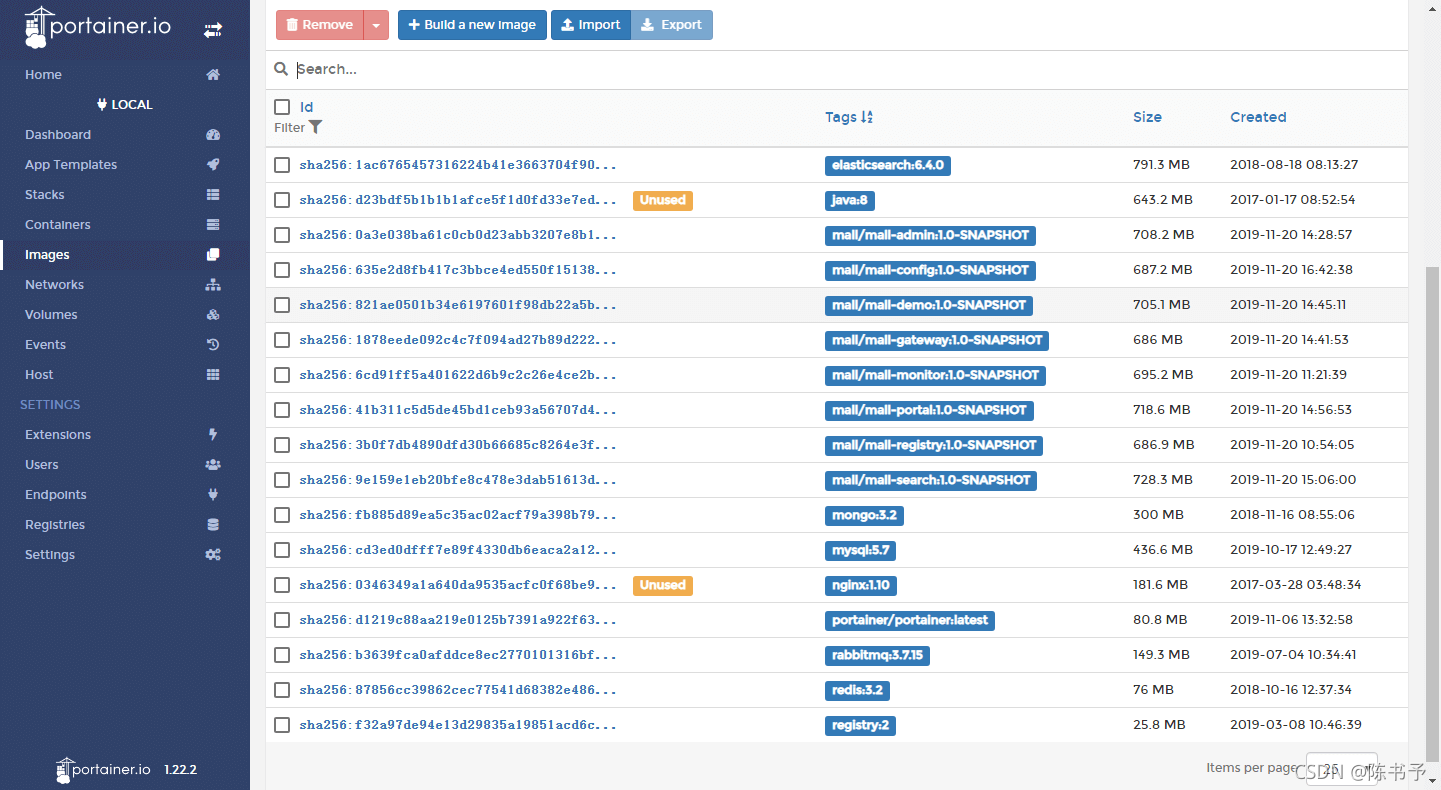Open Volumes in the sidebar

coord(51,315)
